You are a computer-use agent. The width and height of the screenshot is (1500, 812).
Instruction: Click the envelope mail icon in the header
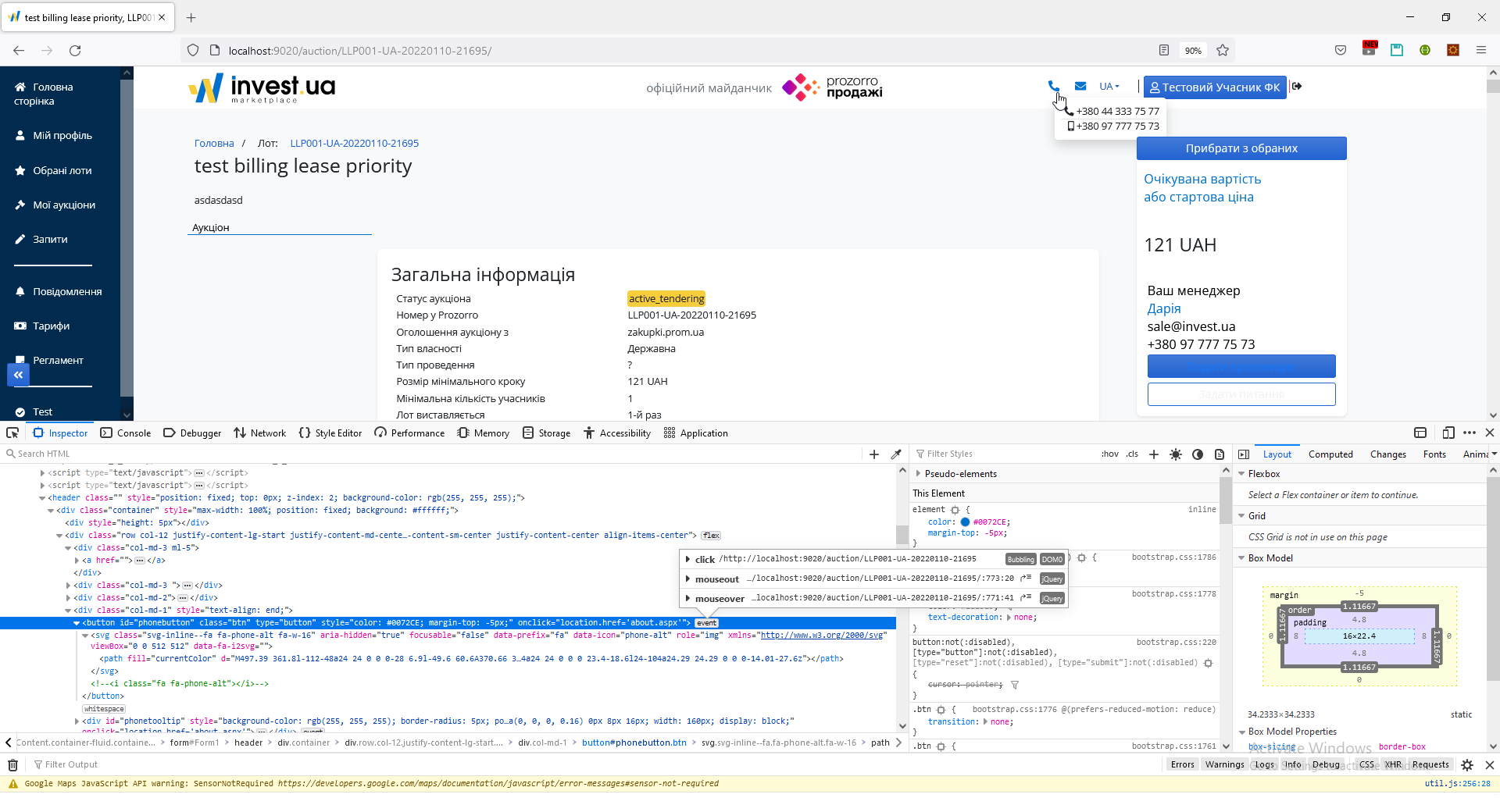coord(1080,87)
